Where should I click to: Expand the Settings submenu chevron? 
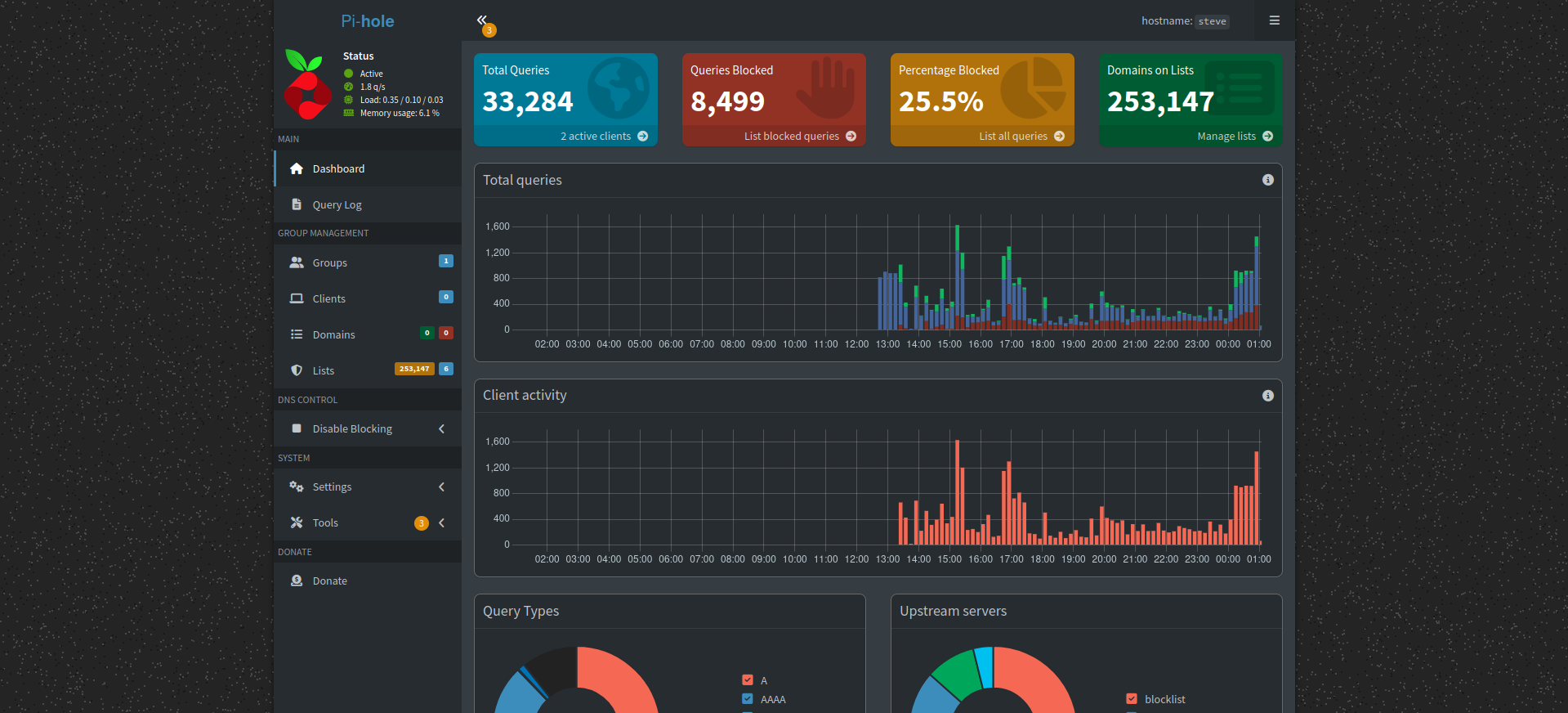coord(442,487)
